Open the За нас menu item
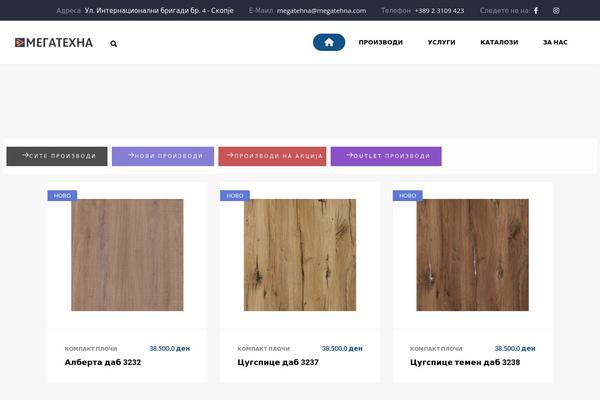The height and width of the screenshot is (400, 600). 555,42
